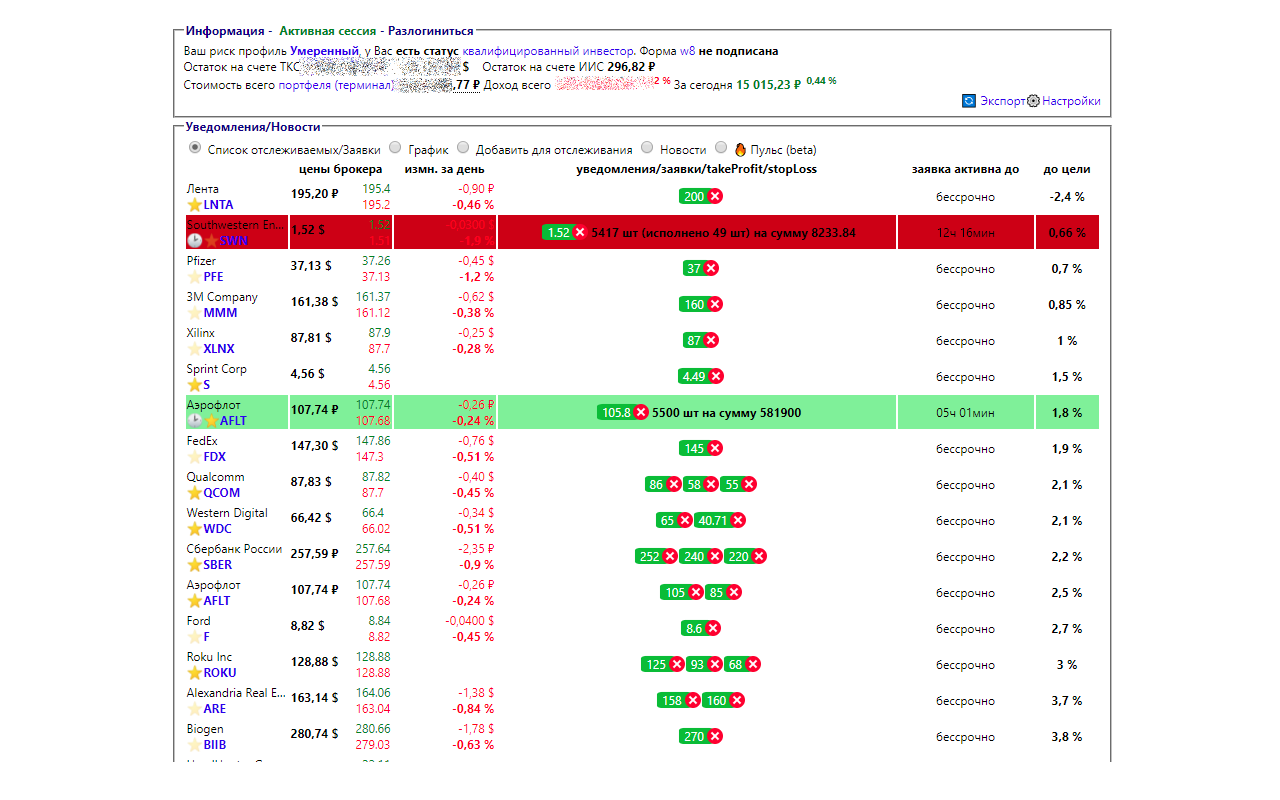
Task: Remove the 93 alert for Roku Inc
Action: click(x=715, y=665)
